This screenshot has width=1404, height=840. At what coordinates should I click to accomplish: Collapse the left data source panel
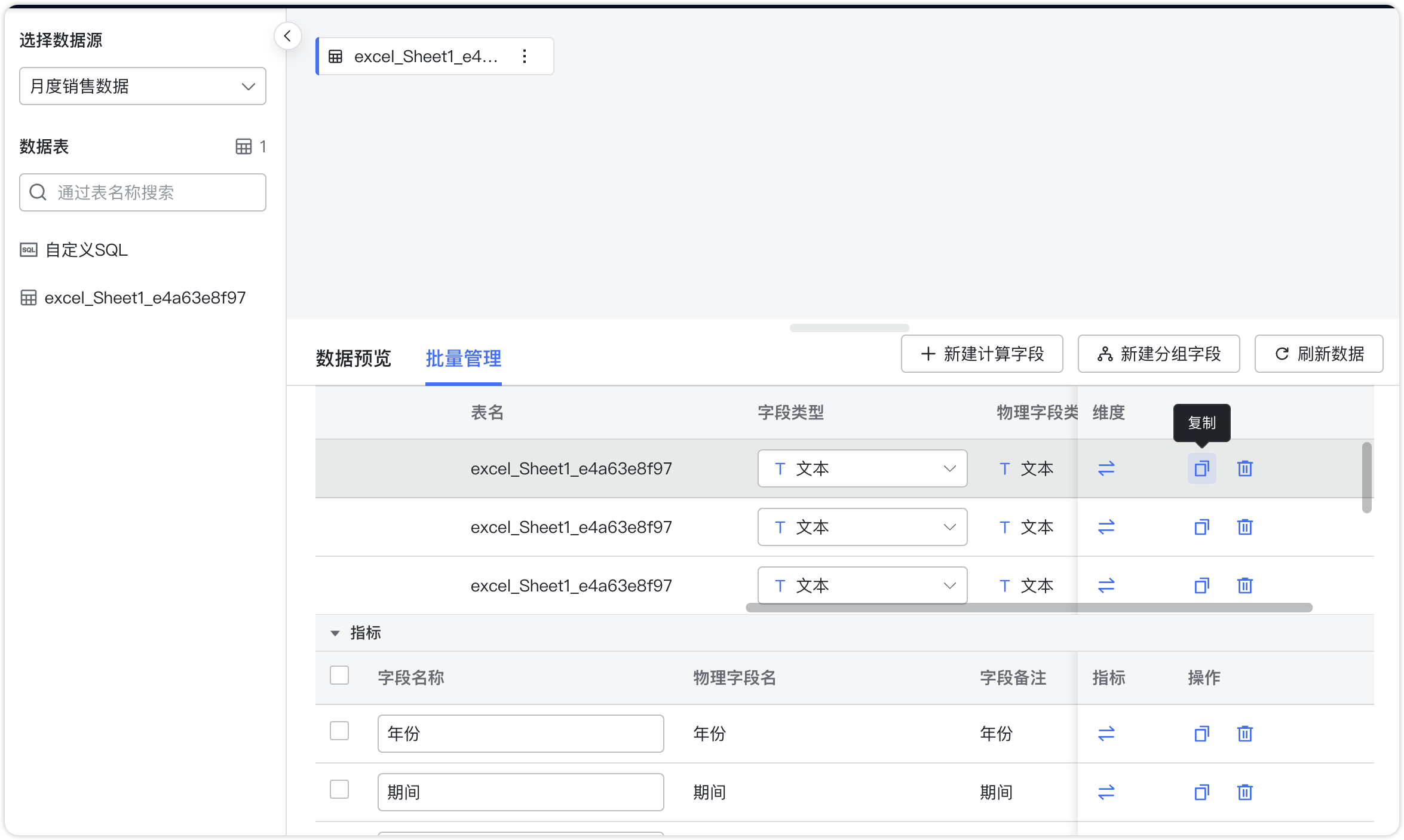(x=287, y=36)
